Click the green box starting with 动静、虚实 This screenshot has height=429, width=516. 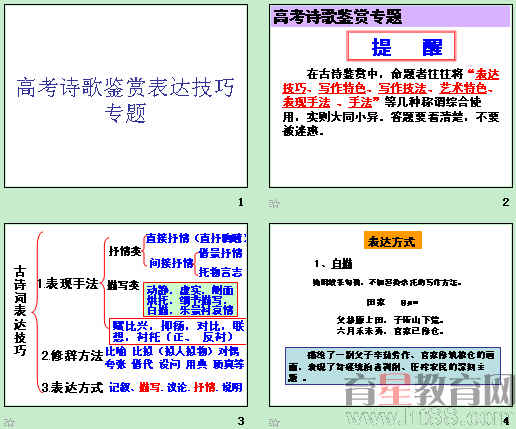click(191, 300)
